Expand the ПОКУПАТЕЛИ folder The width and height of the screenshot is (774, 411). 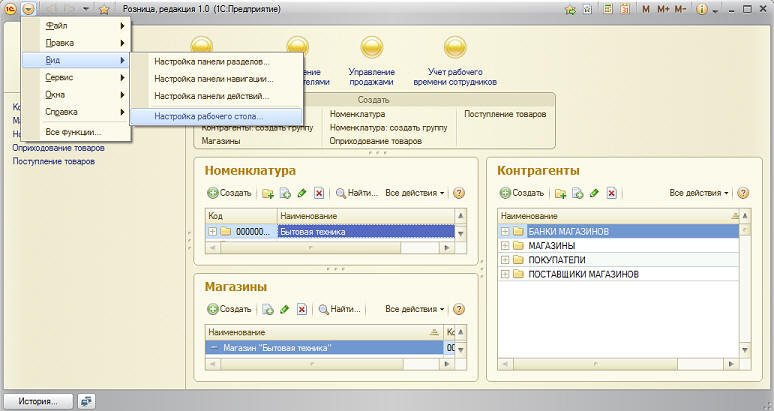505,260
